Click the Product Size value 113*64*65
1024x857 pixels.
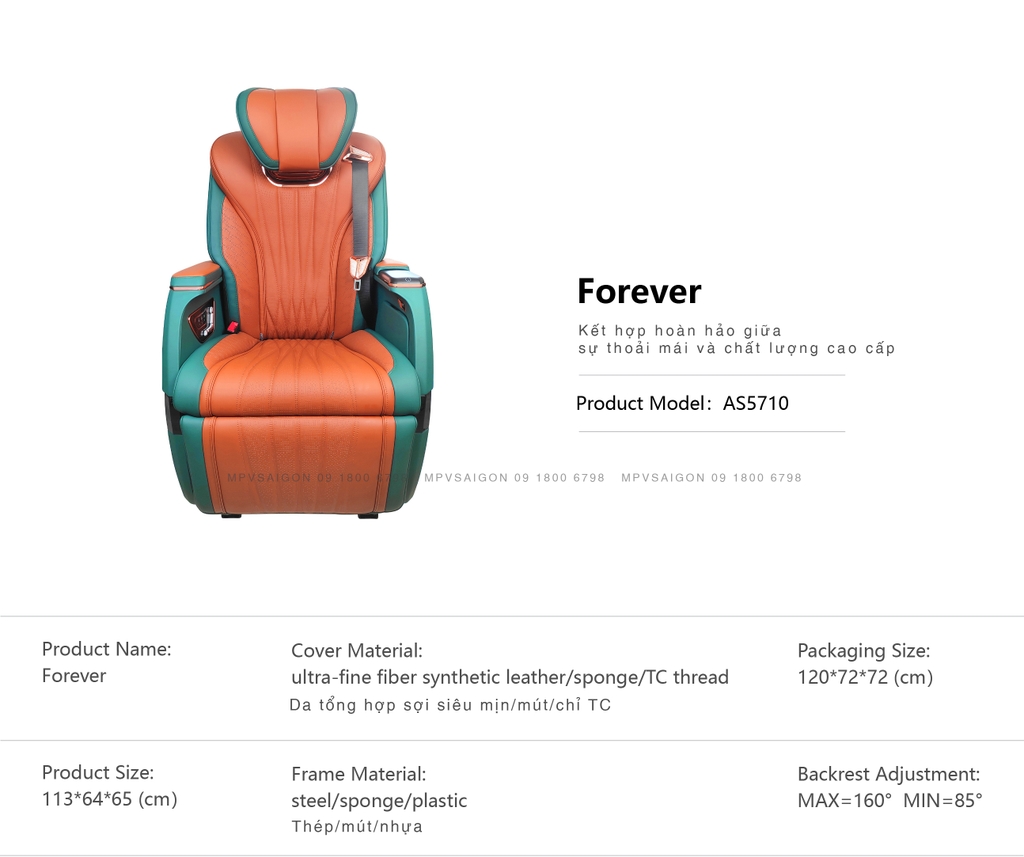point(110,799)
